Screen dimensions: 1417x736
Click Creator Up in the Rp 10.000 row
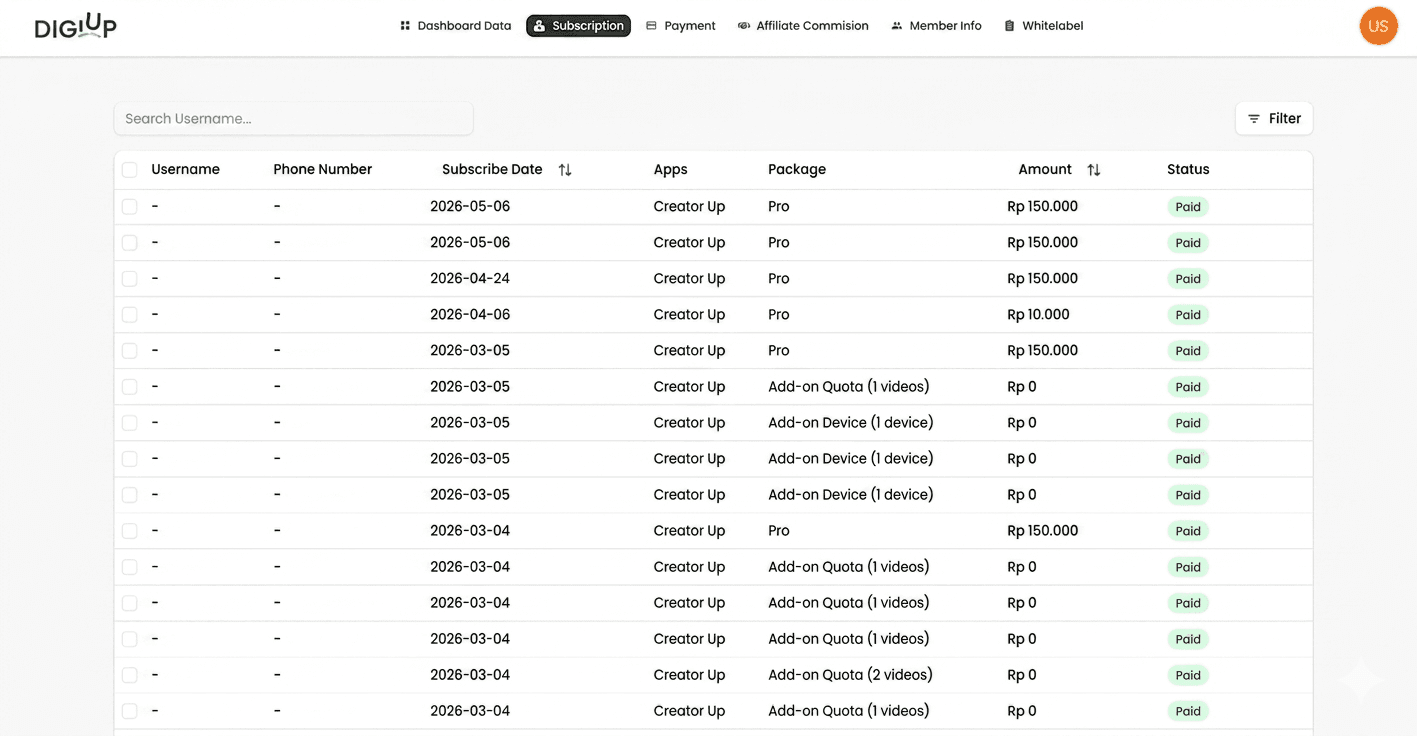689,315
